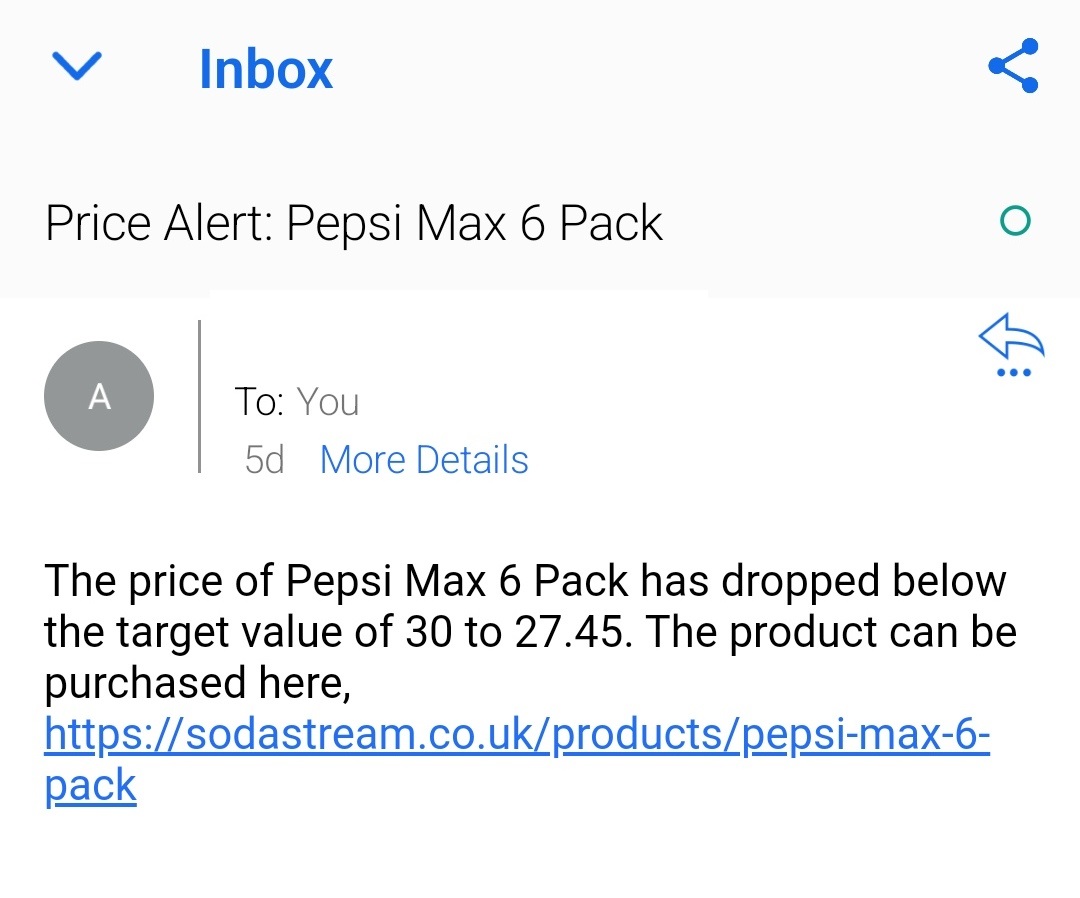Collapse the email with the down chevron
The image size is (1080, 898).
click(76, 67)
